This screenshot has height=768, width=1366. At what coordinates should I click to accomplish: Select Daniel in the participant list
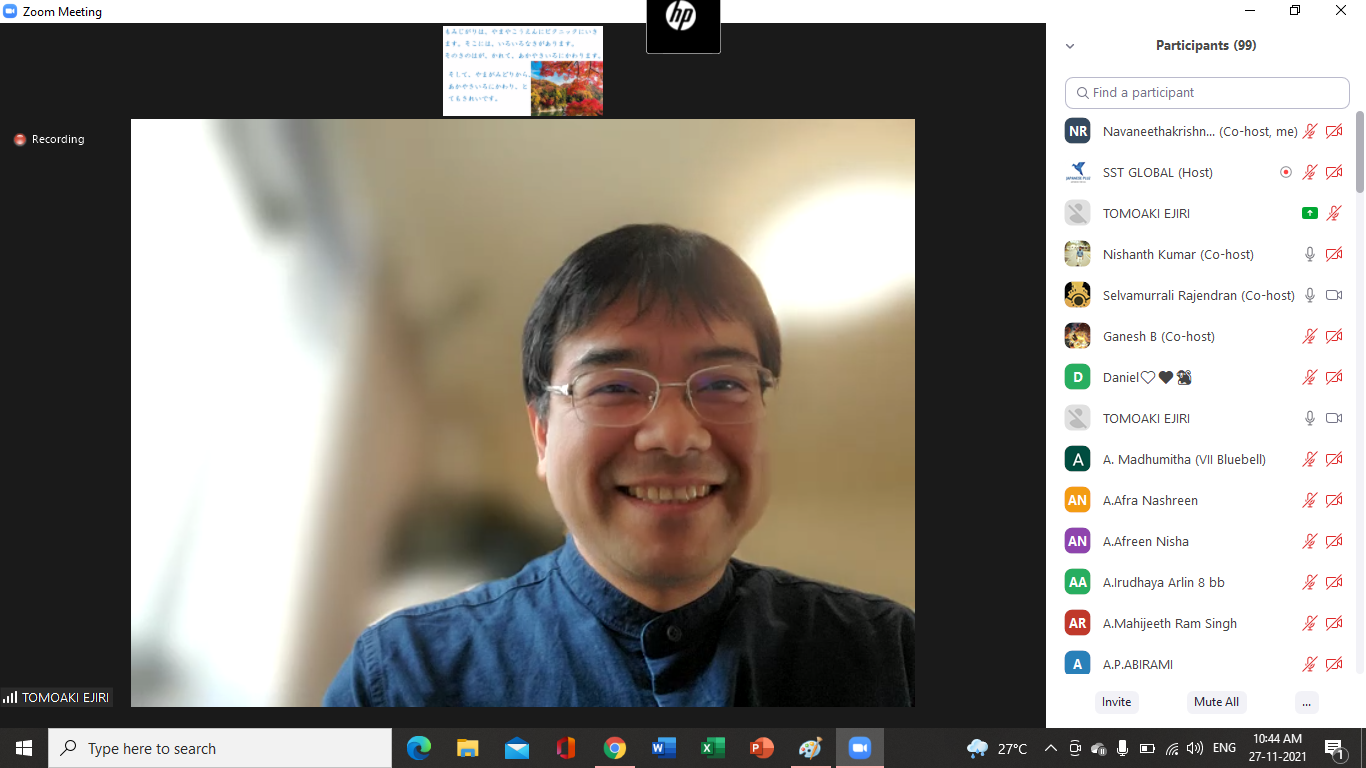(1120, 377)
